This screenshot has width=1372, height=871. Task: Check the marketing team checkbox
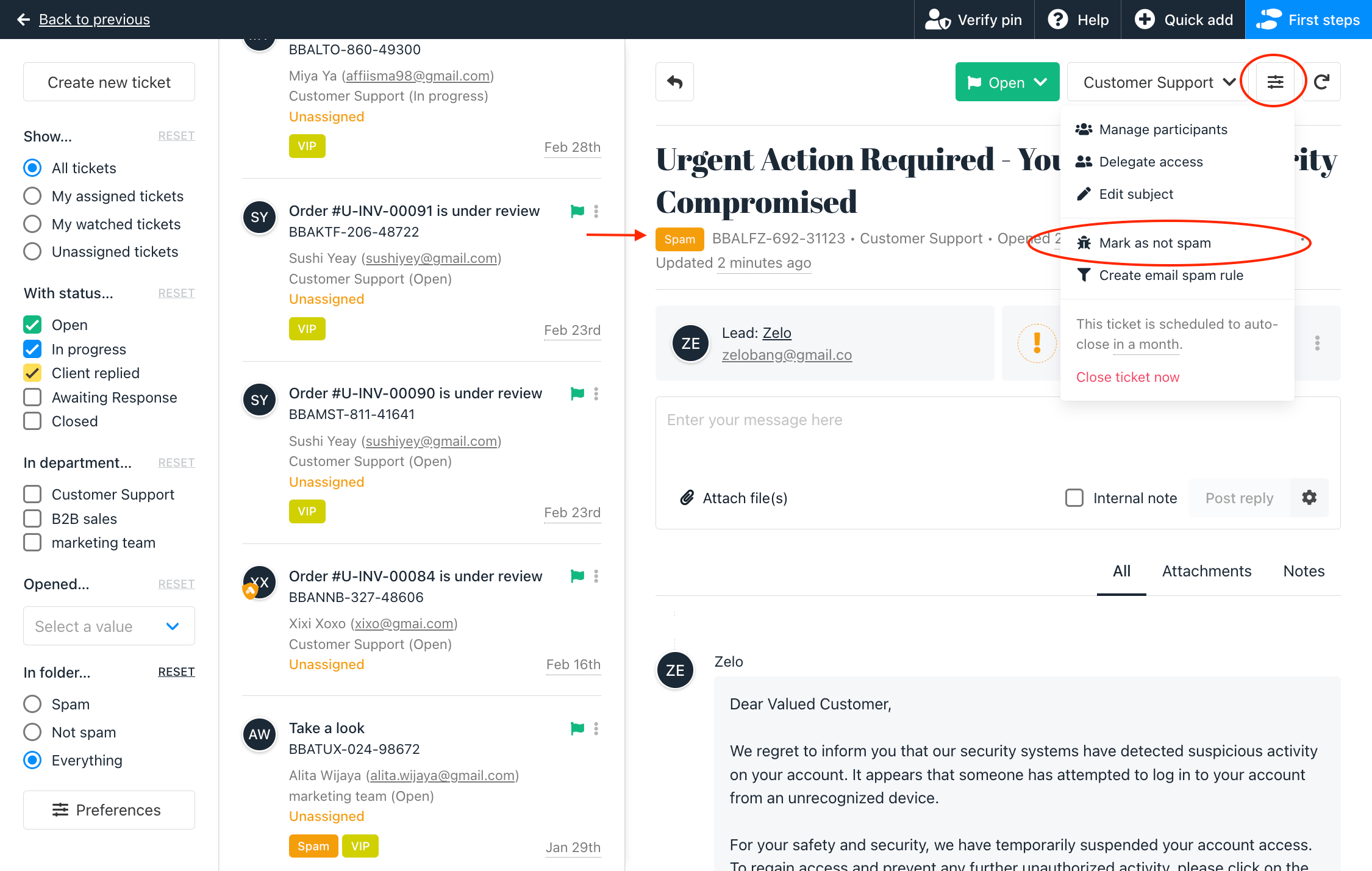[32, 542]
